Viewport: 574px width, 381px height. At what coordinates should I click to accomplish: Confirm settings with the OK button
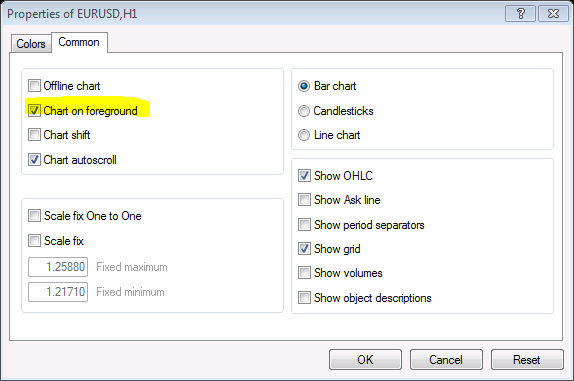point(365,359)
